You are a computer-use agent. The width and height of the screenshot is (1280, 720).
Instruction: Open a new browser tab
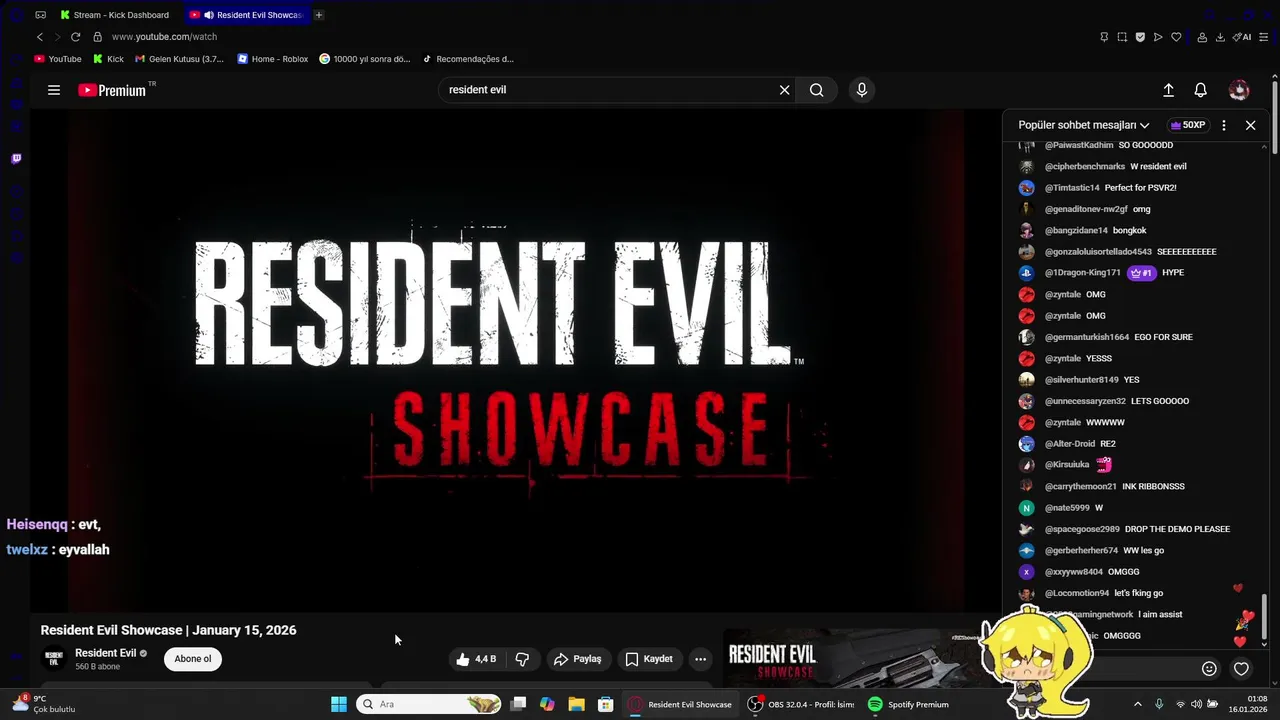click(x=319, y=15)
